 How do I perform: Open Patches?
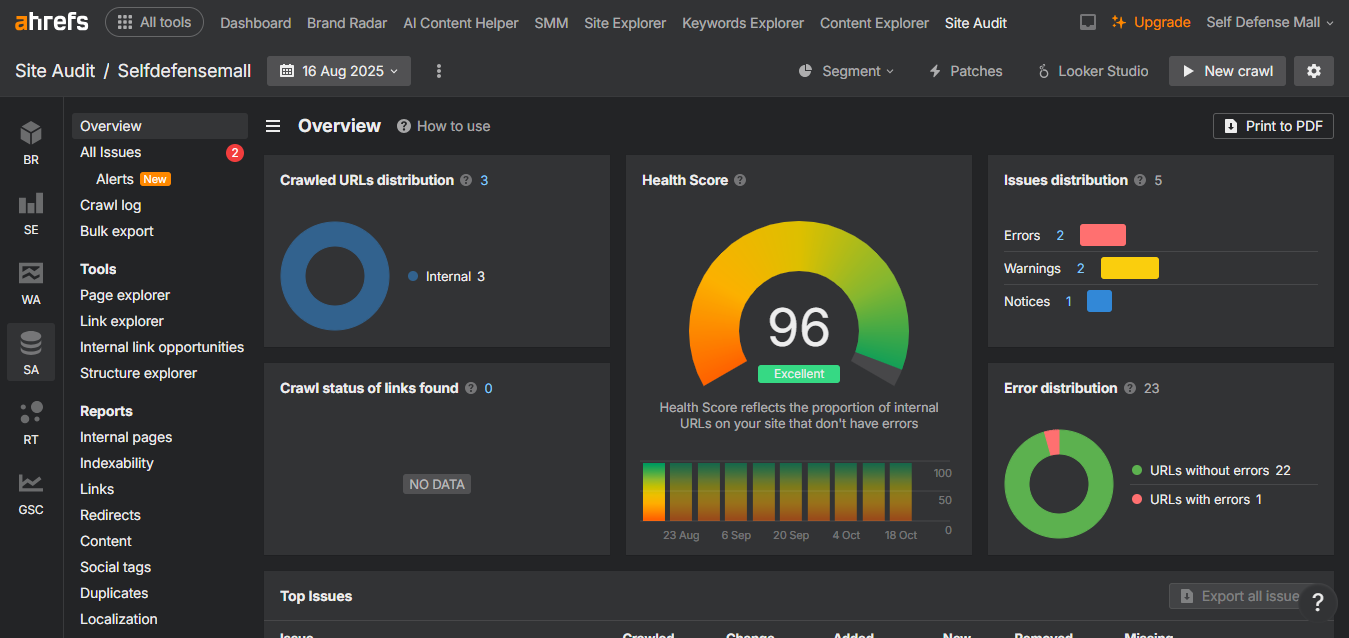coord(965,71)
